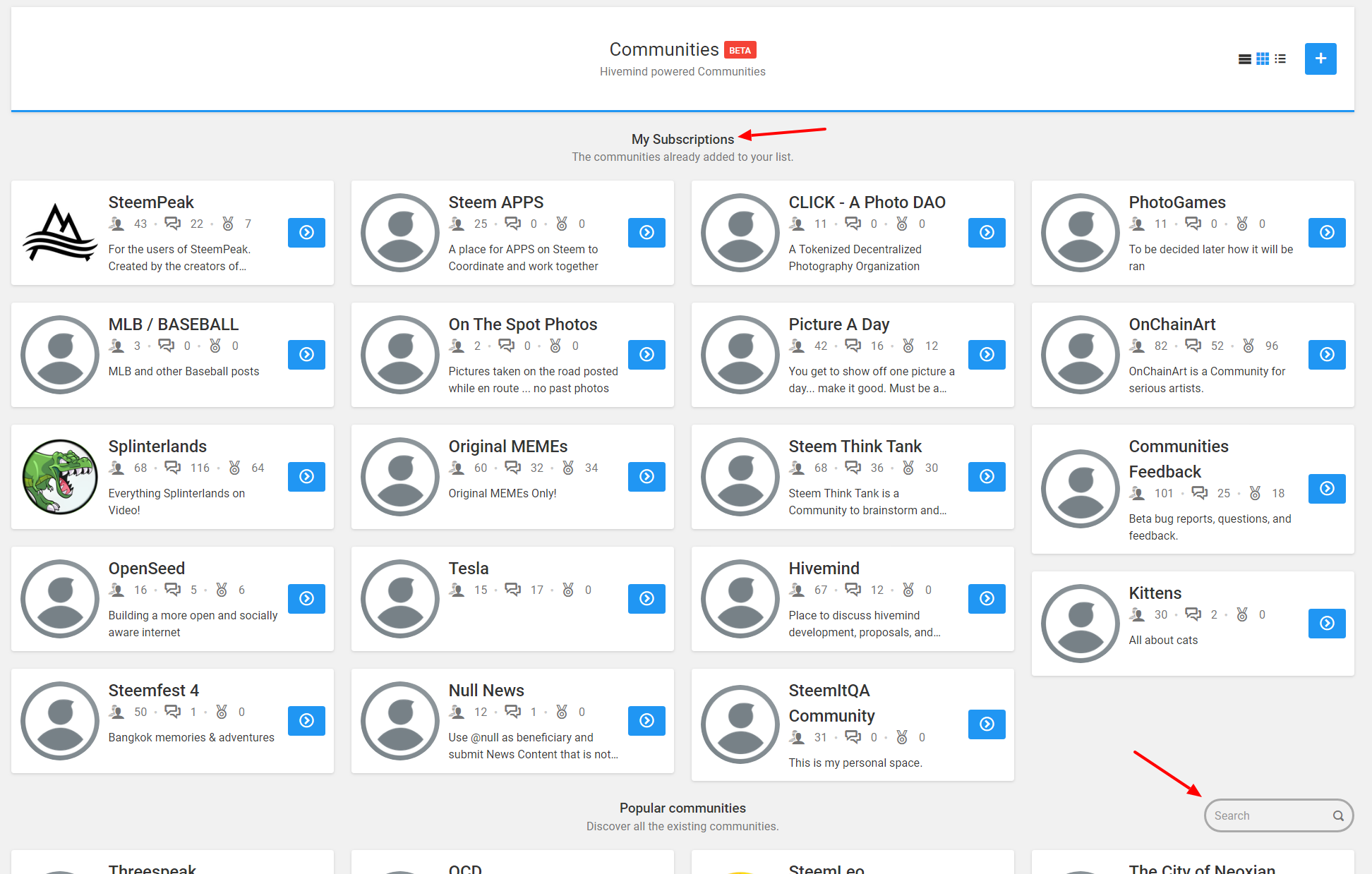Open the Picture A Day title

pyautogui.click(x=839, y=324)
